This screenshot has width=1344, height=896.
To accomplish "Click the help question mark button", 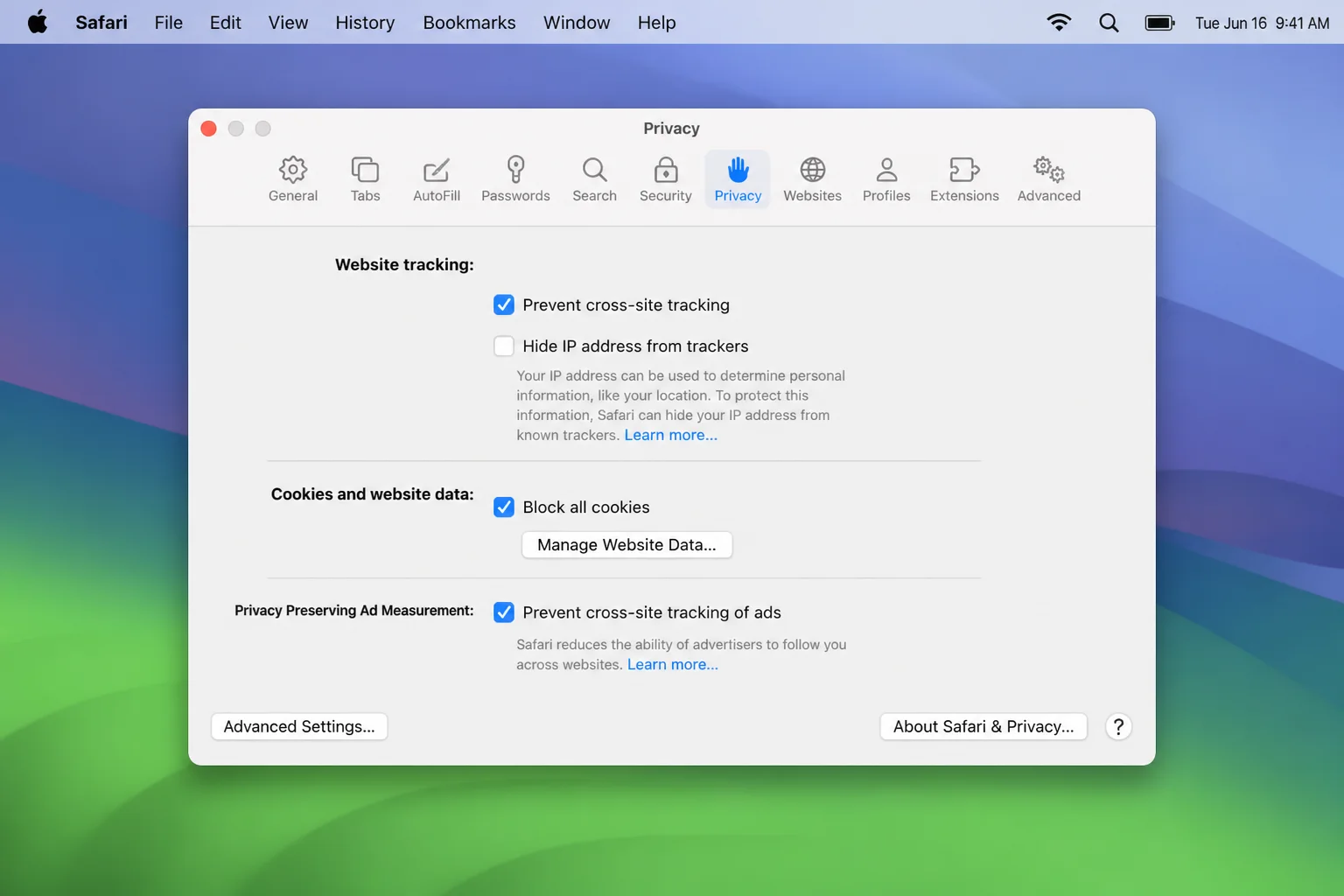I will [x=1118, y=726].
